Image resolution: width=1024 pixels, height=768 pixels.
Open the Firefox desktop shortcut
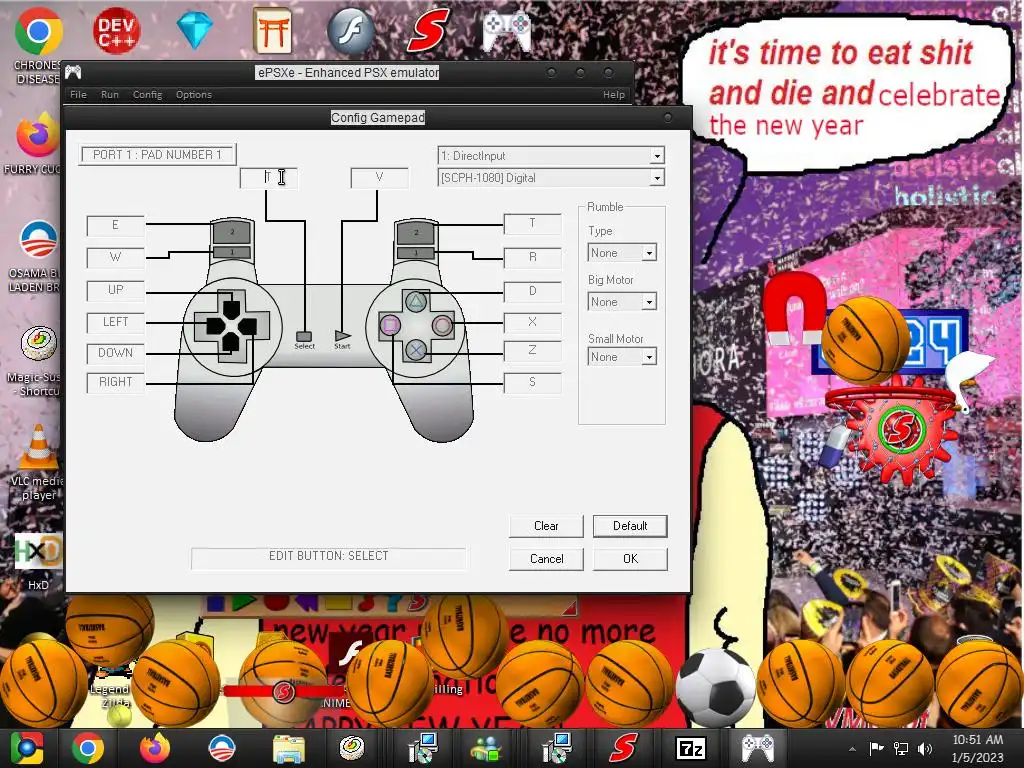point(37,135)
